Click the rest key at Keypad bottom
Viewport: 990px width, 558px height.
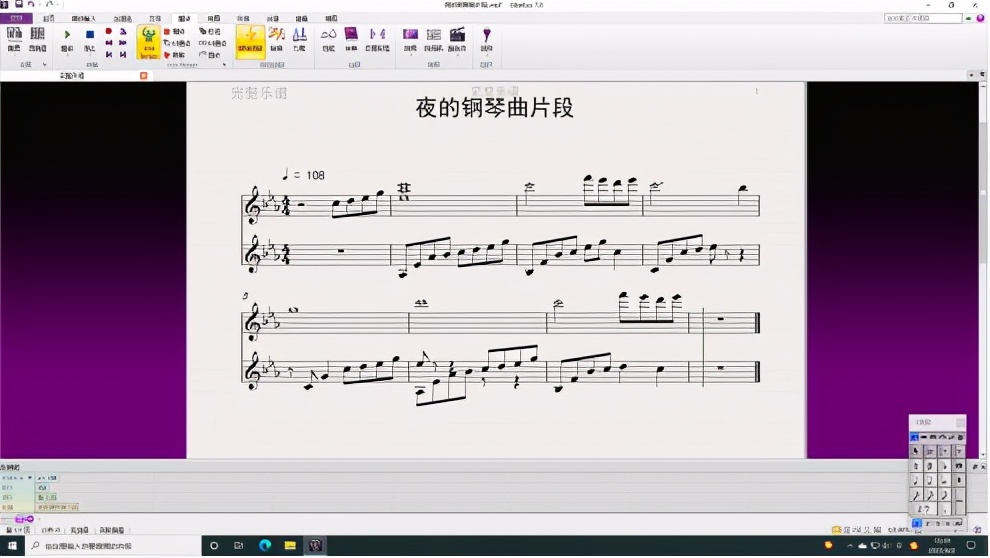[923, 509]
